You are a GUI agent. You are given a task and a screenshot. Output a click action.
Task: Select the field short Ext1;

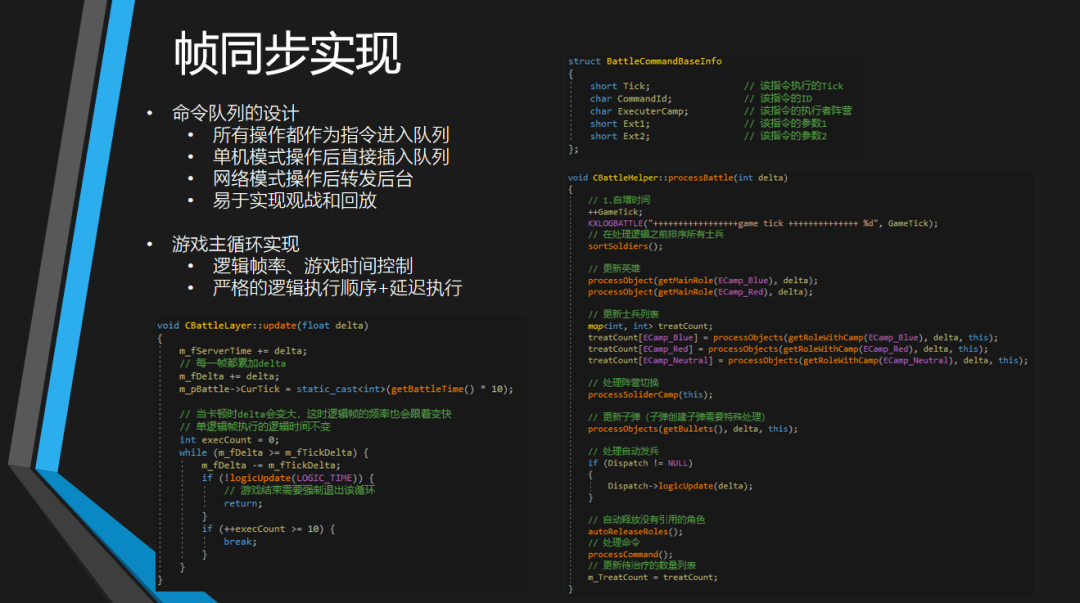coord(620,124)
